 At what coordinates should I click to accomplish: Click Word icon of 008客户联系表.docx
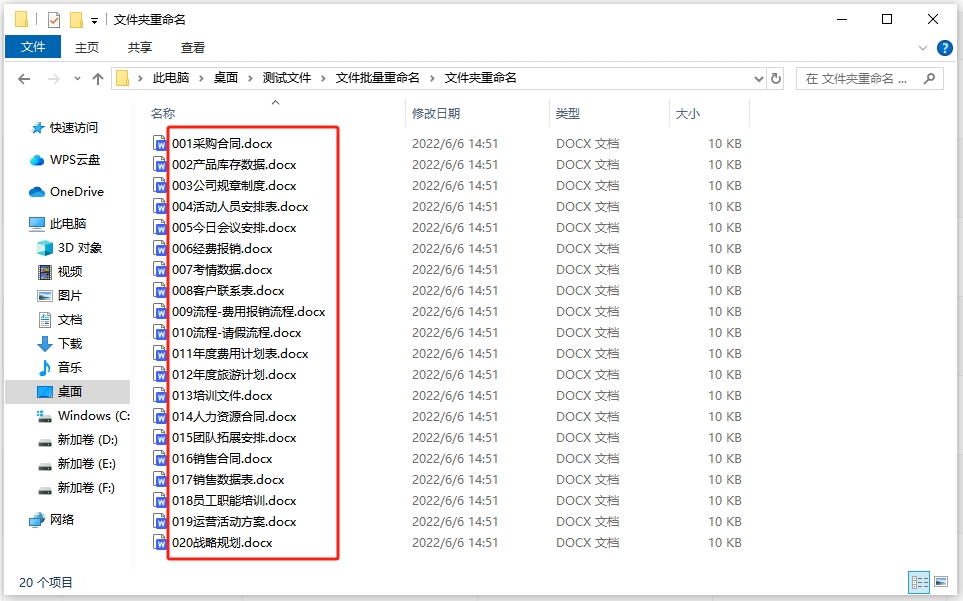coord(160,290)
